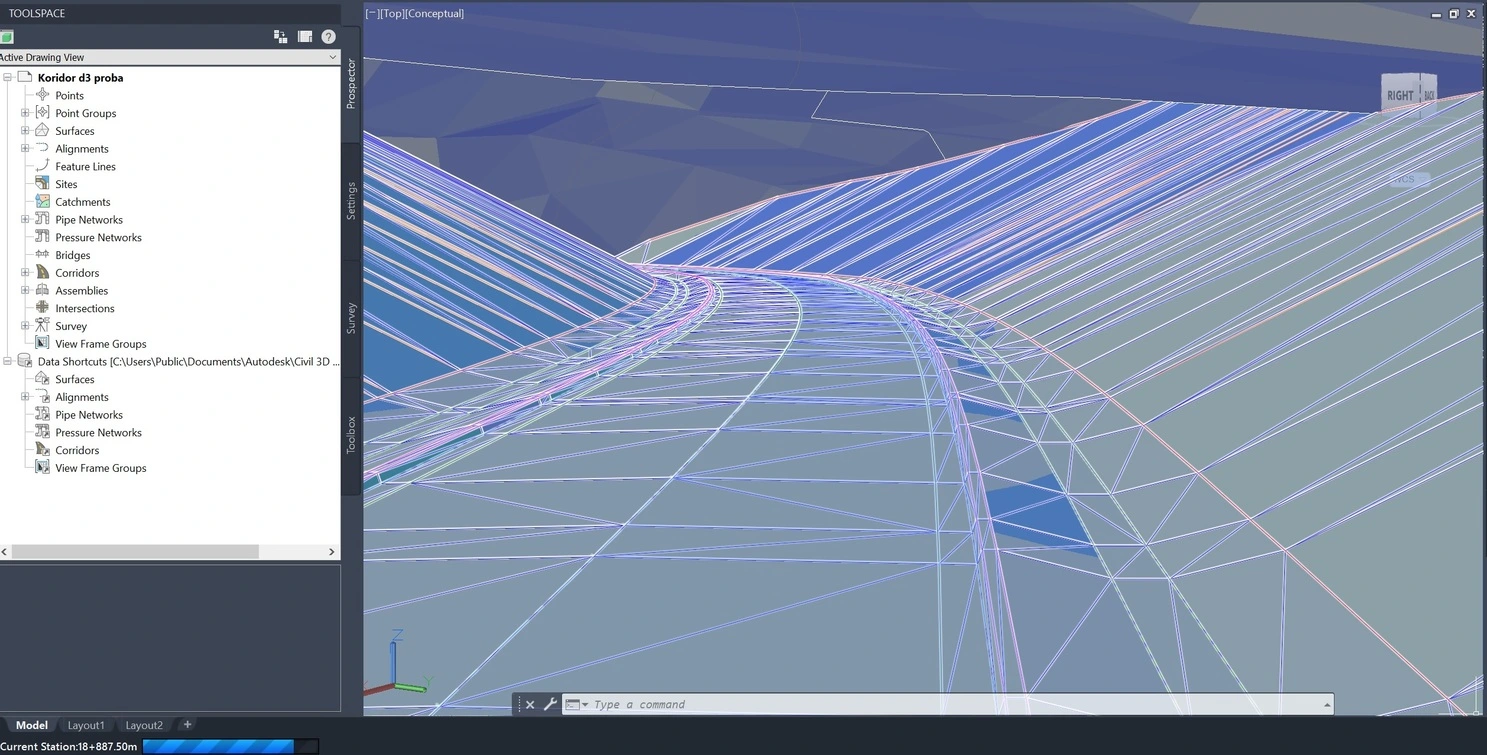Select View Frame Groups icon under Data Shortcuts

[x=42, y=467]
